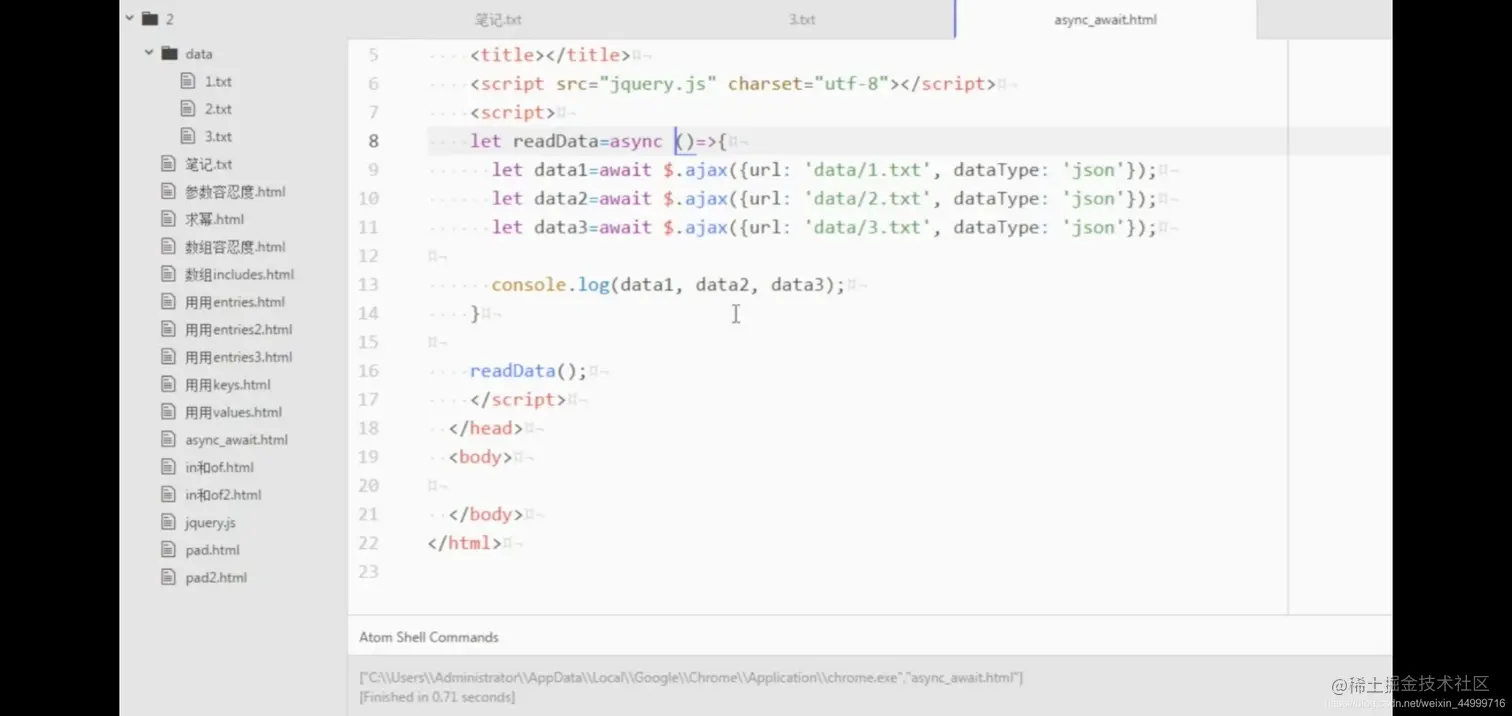
Task: Open 用用entries2.html file
Action: tap(239, 329)
